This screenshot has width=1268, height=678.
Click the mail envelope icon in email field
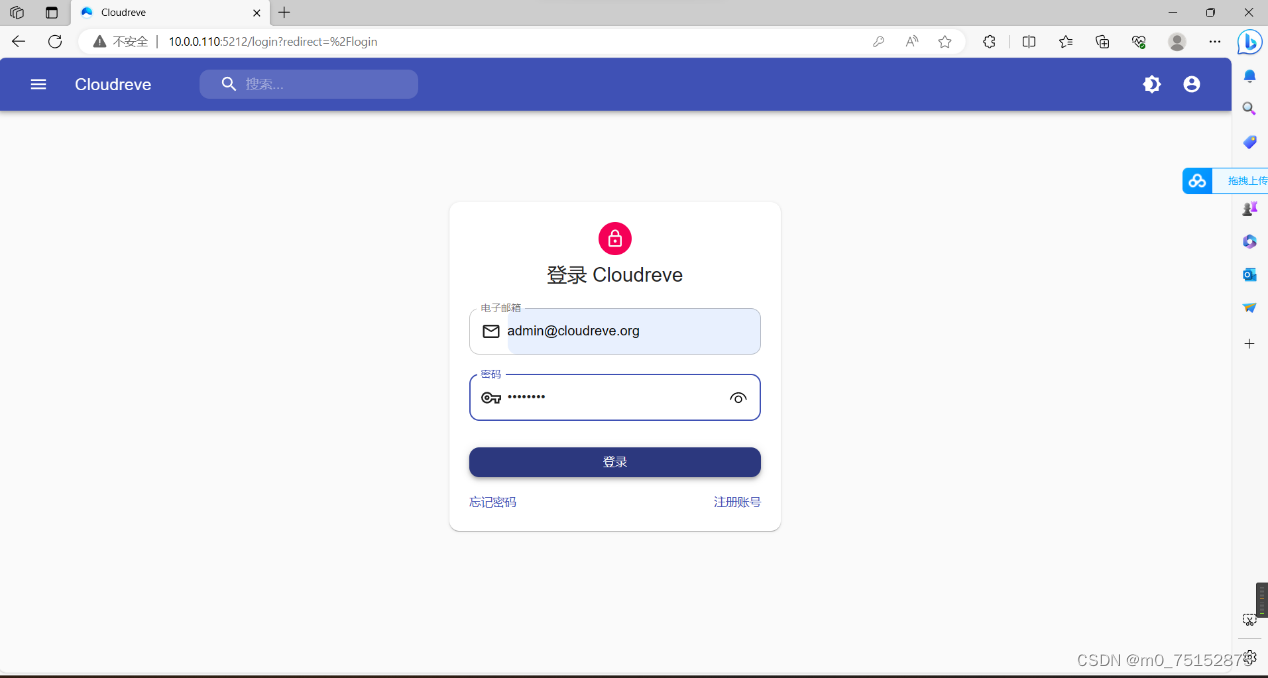tap(491, 331)
